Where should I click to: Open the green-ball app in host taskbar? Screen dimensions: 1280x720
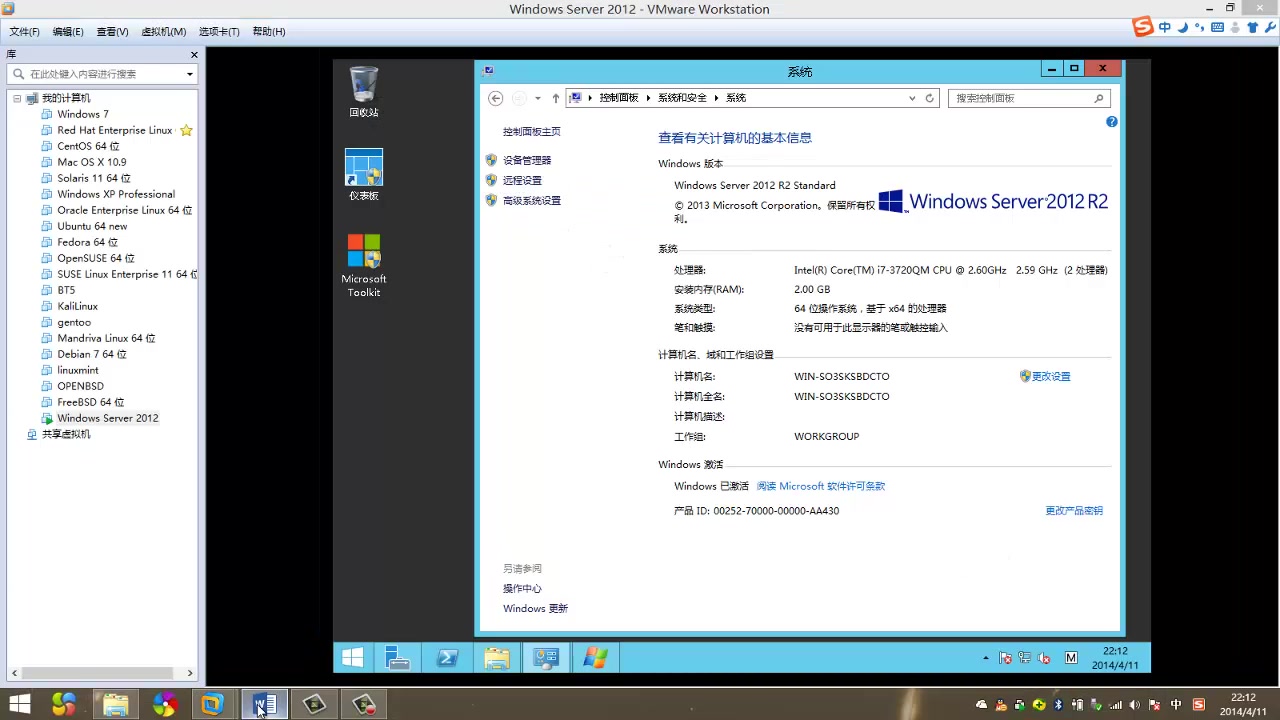(64, 704)
